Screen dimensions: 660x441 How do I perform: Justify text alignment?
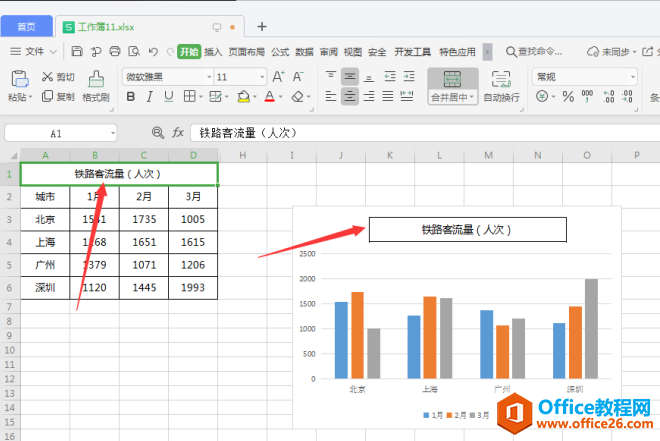click(388, 96)
